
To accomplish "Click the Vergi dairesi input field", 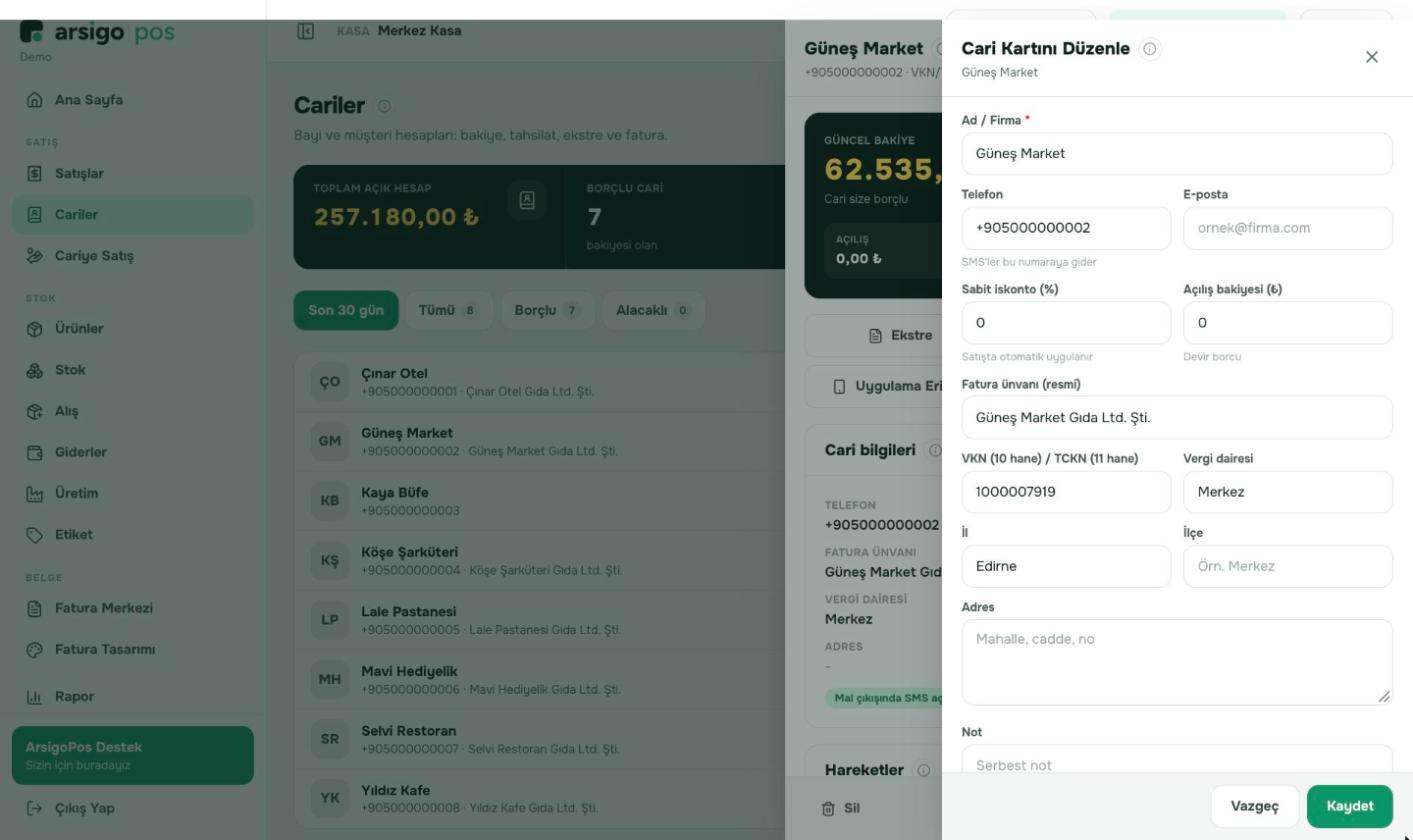I will pyautogui.click(x=1288, y=492).
